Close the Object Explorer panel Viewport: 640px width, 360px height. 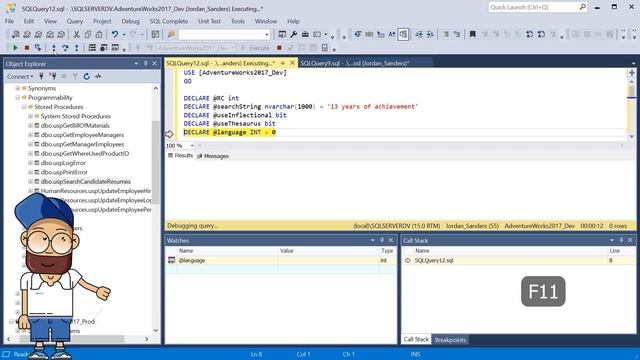tap(155, 64)
